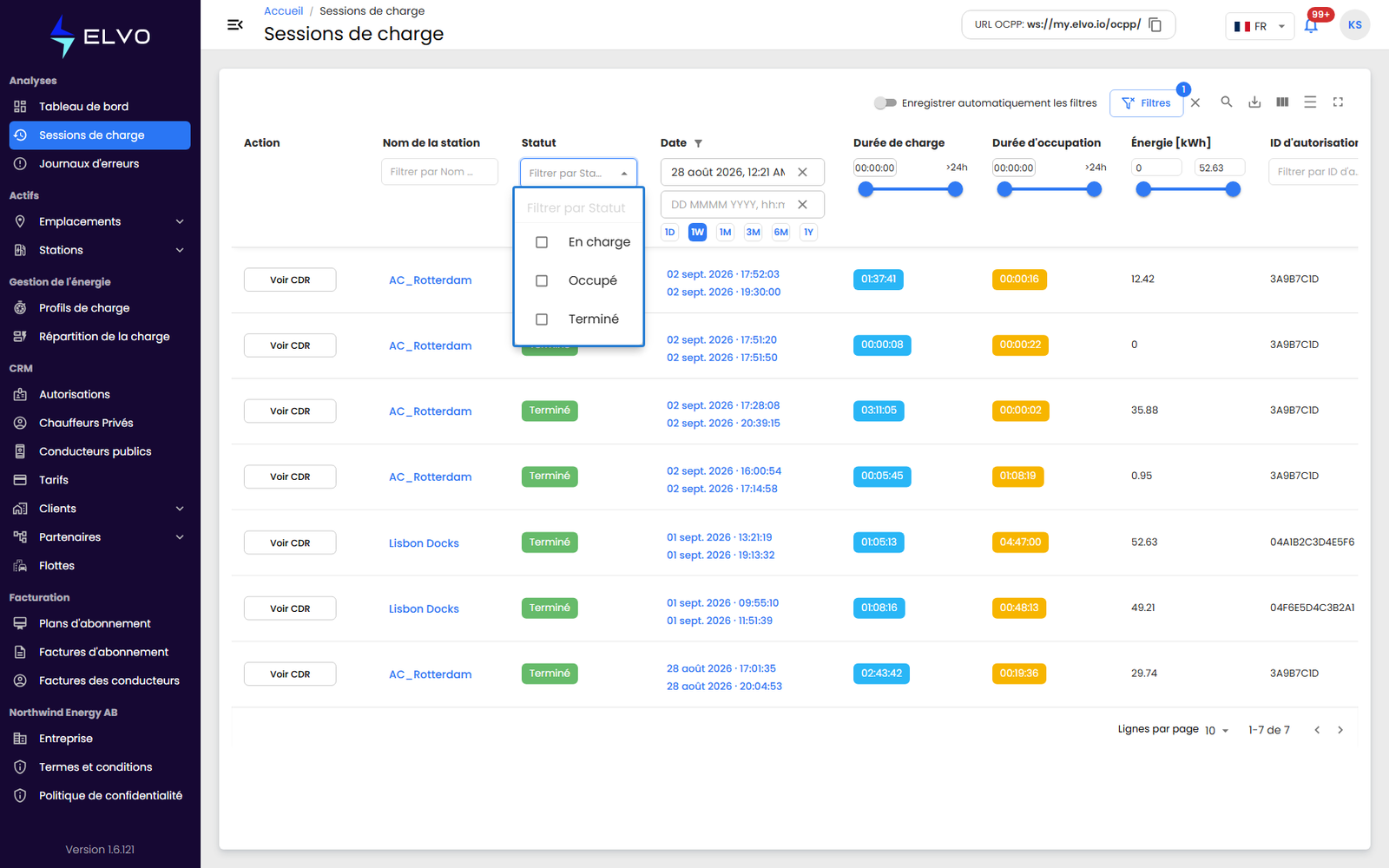1389x868 pixels.
Task: Change row density icon
Action: pyautogui.click(x=1310, y=102)
